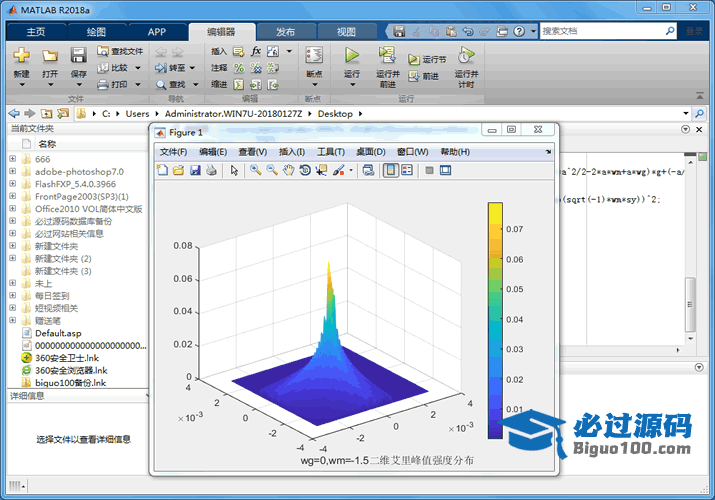Switch to the 绘图 ribbon tab

tap(96, 32)
